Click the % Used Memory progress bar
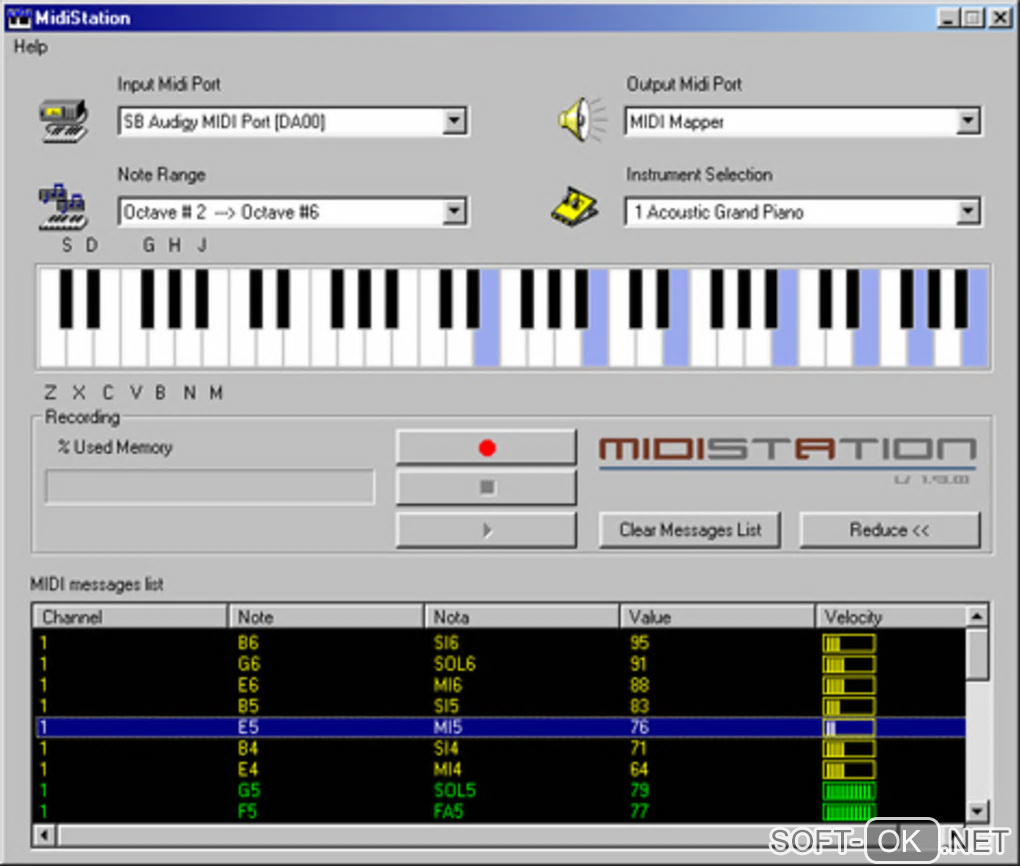Image resolution: width=1020 pixels, height=866 pixels. point(209,487)
